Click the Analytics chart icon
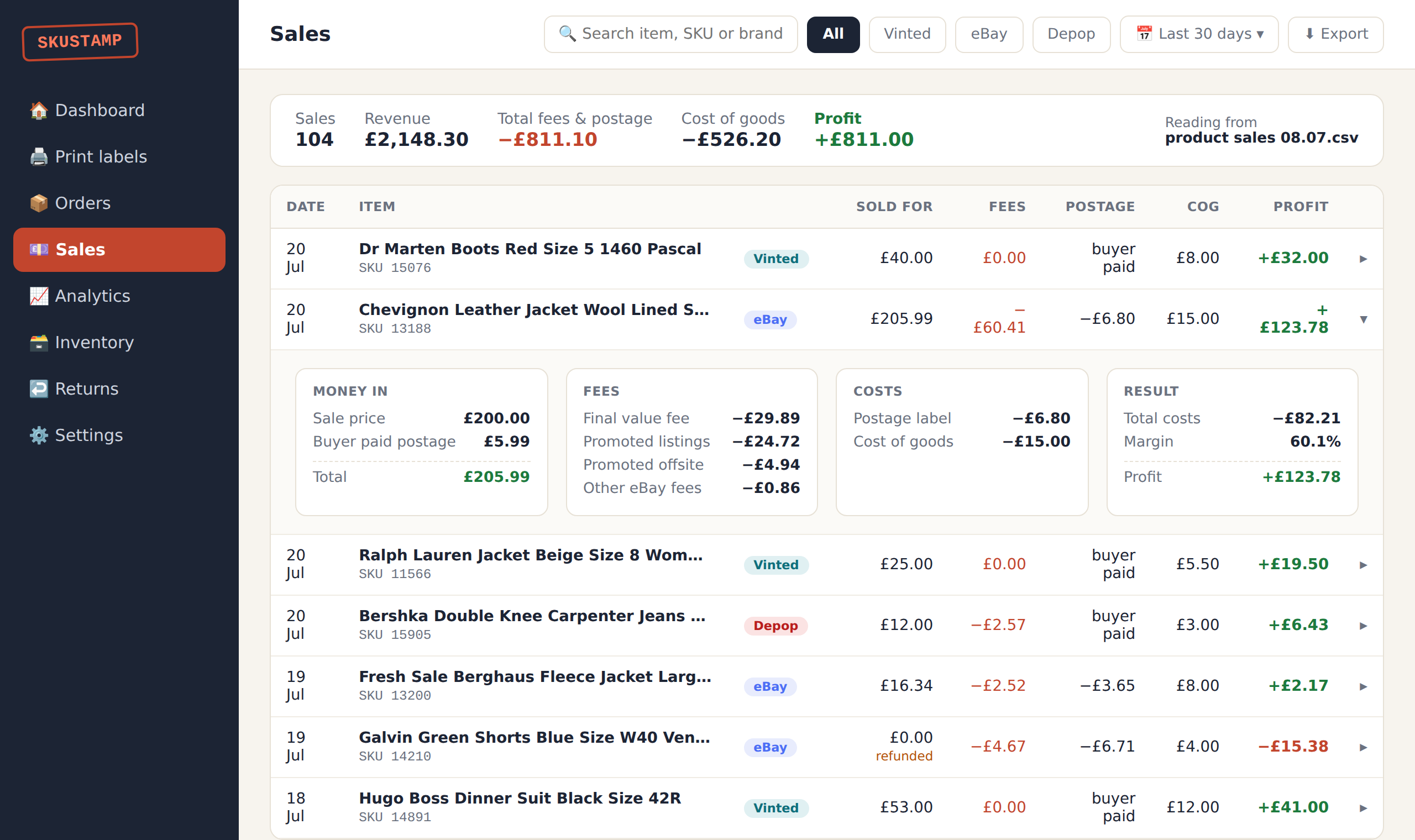 [39, 296]
